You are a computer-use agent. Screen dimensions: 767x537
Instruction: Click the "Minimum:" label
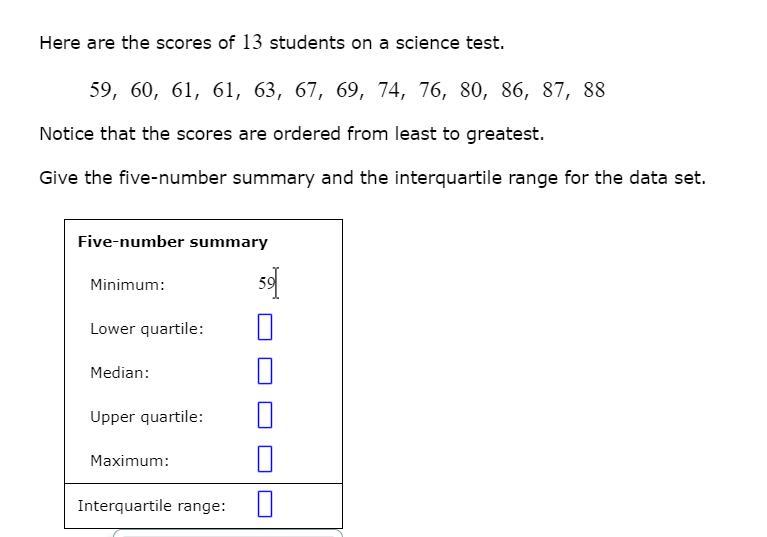click(127, 285)
